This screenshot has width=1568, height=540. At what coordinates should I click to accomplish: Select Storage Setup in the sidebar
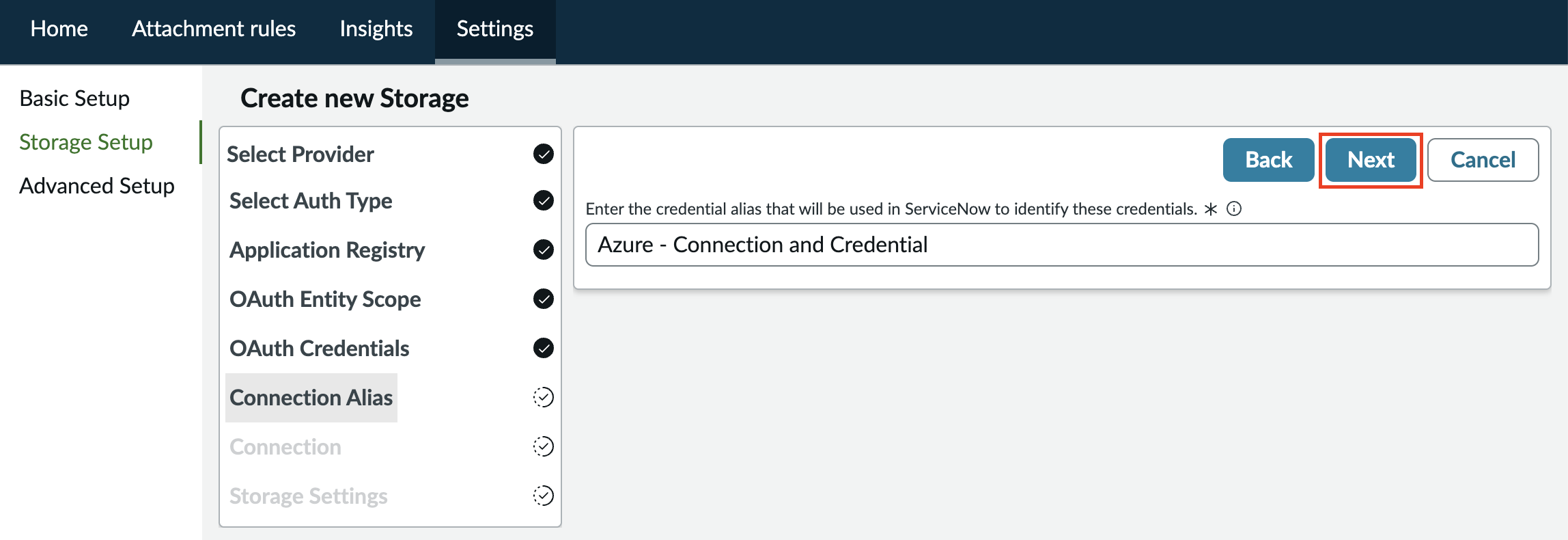click(86, 142)
